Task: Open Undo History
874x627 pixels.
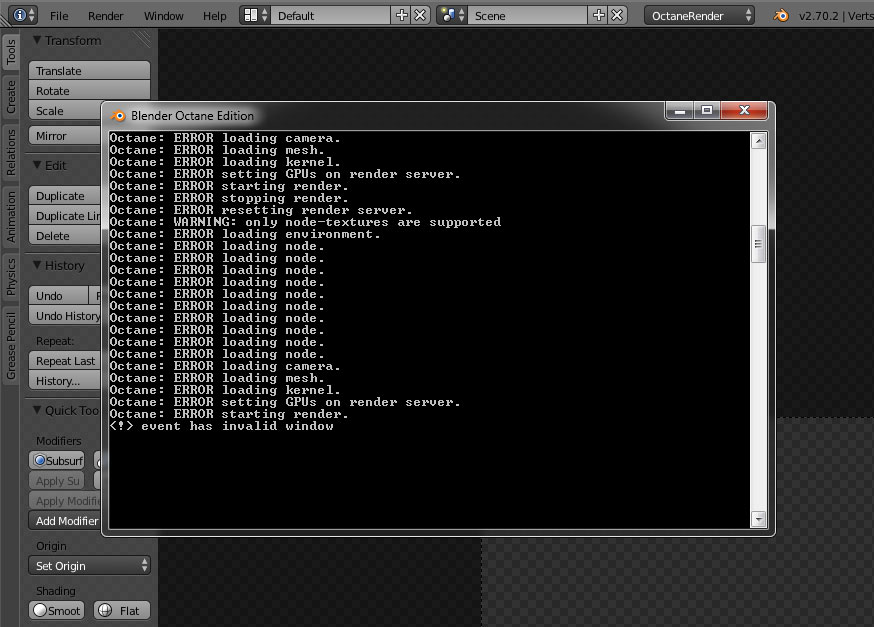Action: click(65, 316)
